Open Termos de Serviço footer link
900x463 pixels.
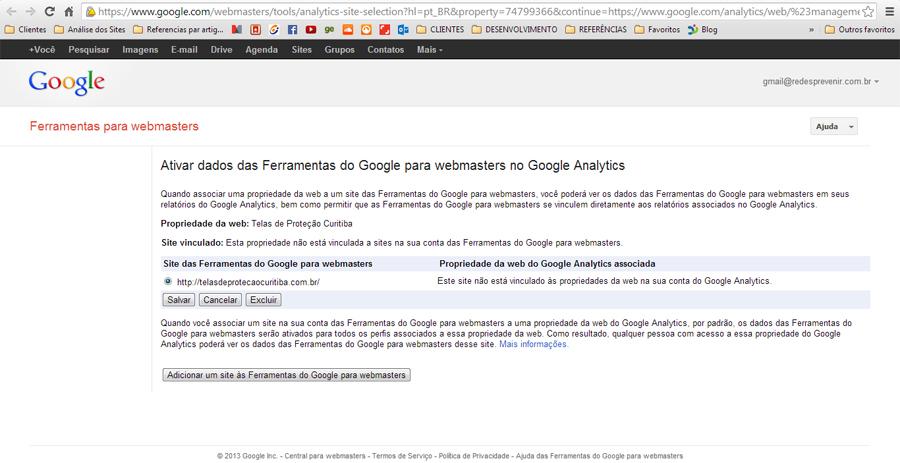point(402,456)
